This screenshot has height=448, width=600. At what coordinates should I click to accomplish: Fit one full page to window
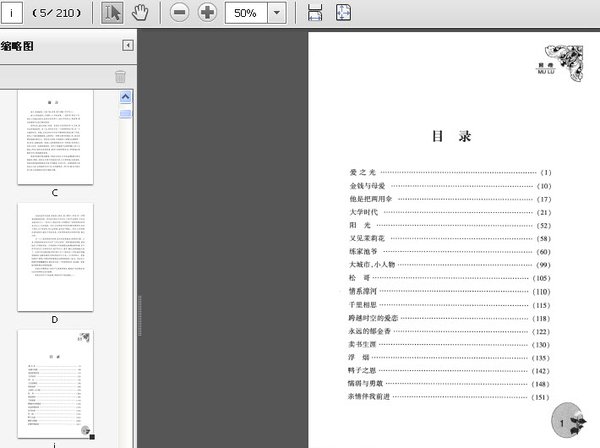(343, 13)
